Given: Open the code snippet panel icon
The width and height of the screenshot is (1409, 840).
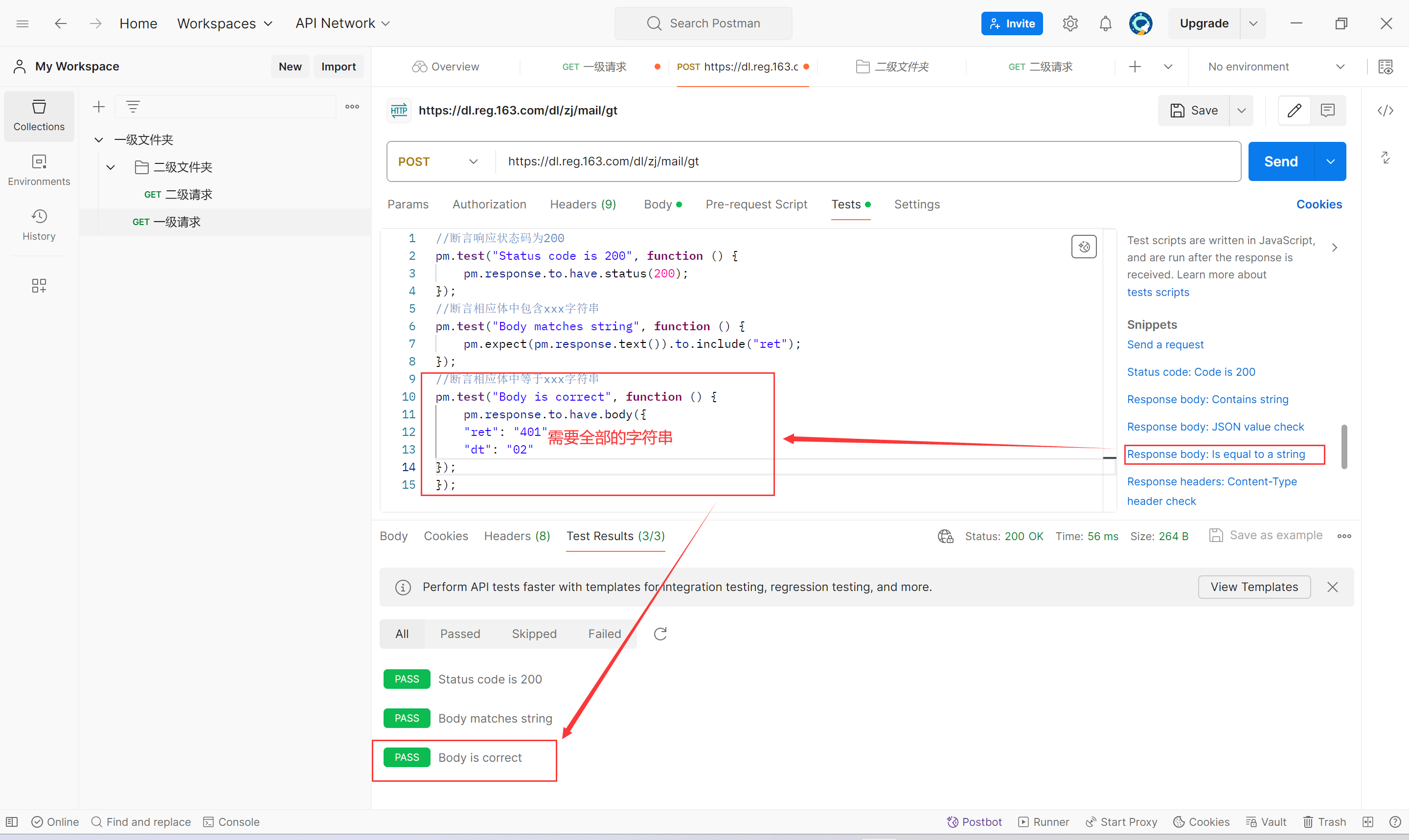Looking at the screenshot, I should pos(1384,111).
